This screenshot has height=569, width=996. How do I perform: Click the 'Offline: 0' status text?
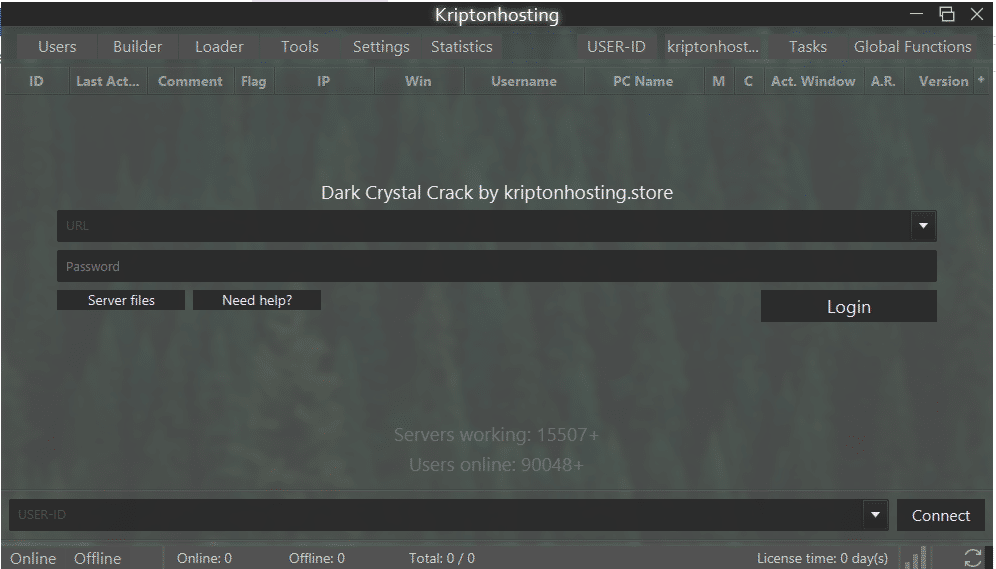tap(316, 558)
